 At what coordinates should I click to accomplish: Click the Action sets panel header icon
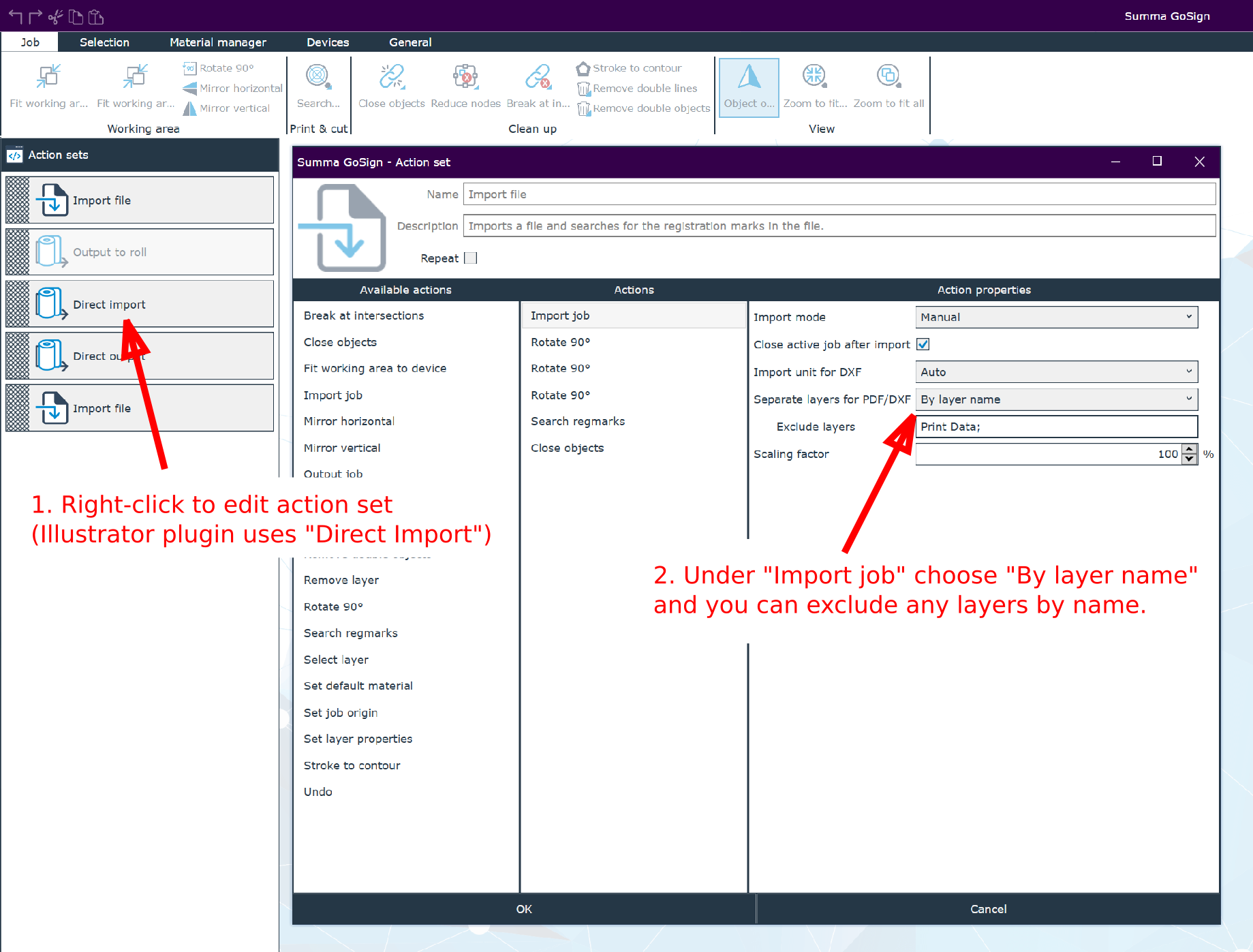14,155
